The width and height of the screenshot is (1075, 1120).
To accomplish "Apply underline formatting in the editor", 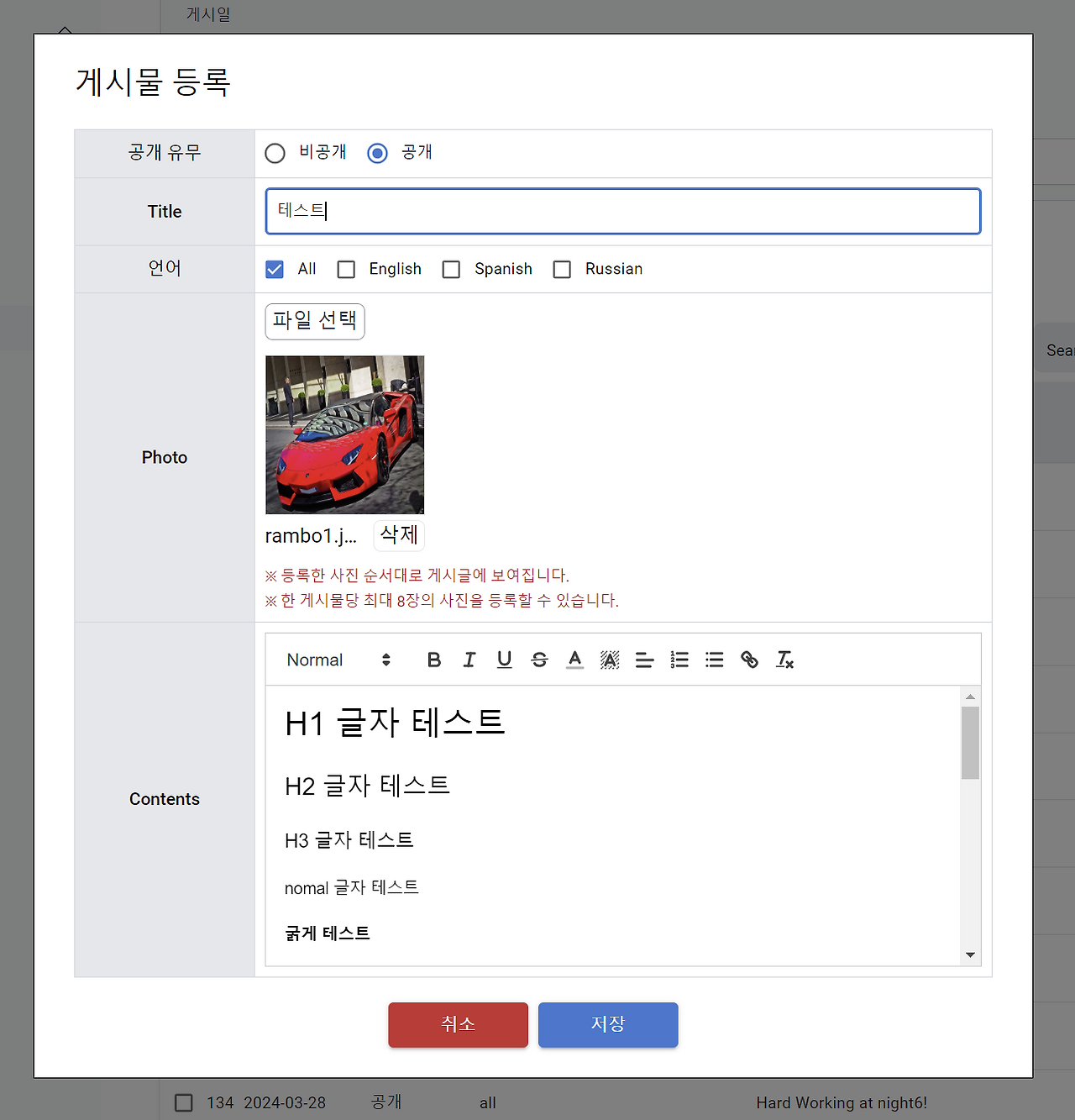I will pos(504,660).
